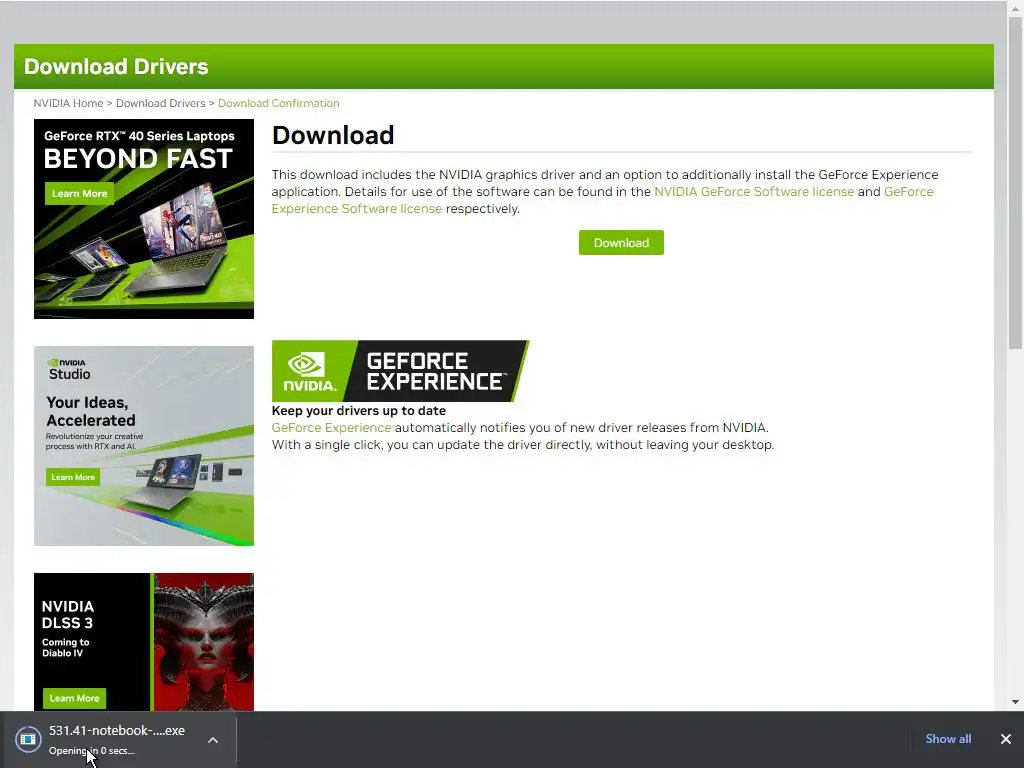Click the scrollbar down arrow

click(1016, 702)
